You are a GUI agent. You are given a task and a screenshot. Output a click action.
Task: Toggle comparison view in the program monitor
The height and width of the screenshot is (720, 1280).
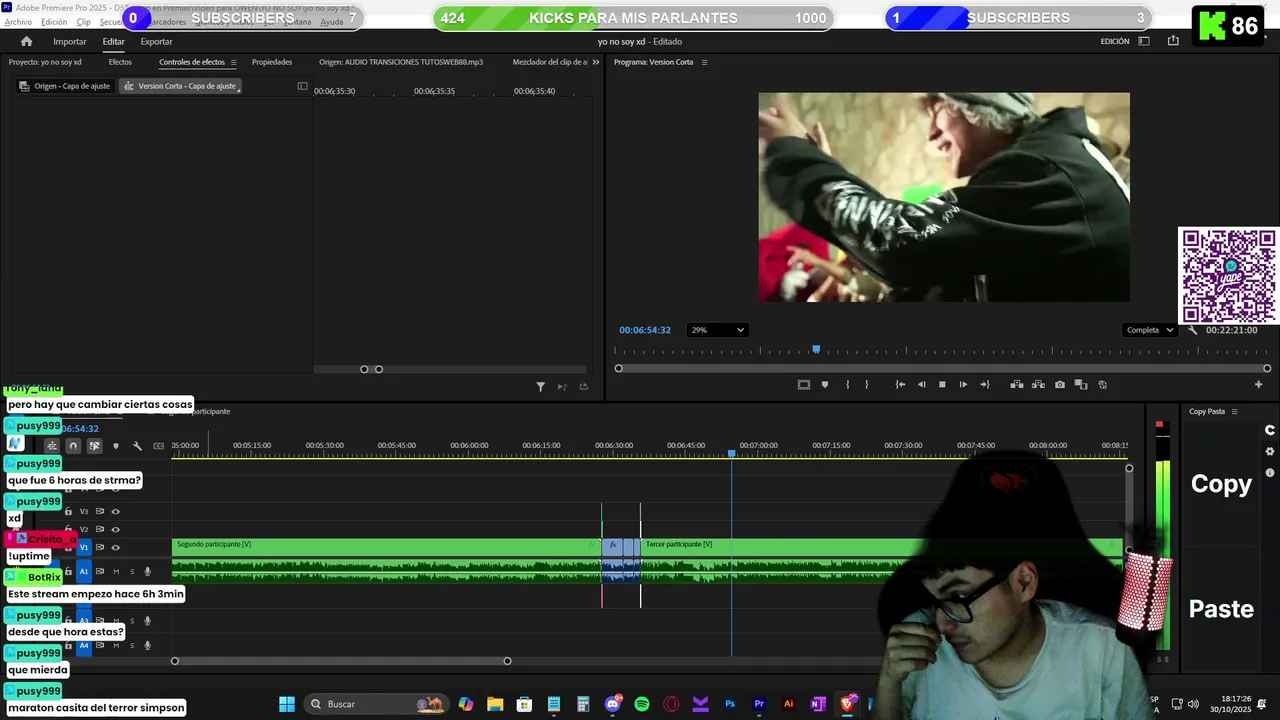(x=1081, y=384)
